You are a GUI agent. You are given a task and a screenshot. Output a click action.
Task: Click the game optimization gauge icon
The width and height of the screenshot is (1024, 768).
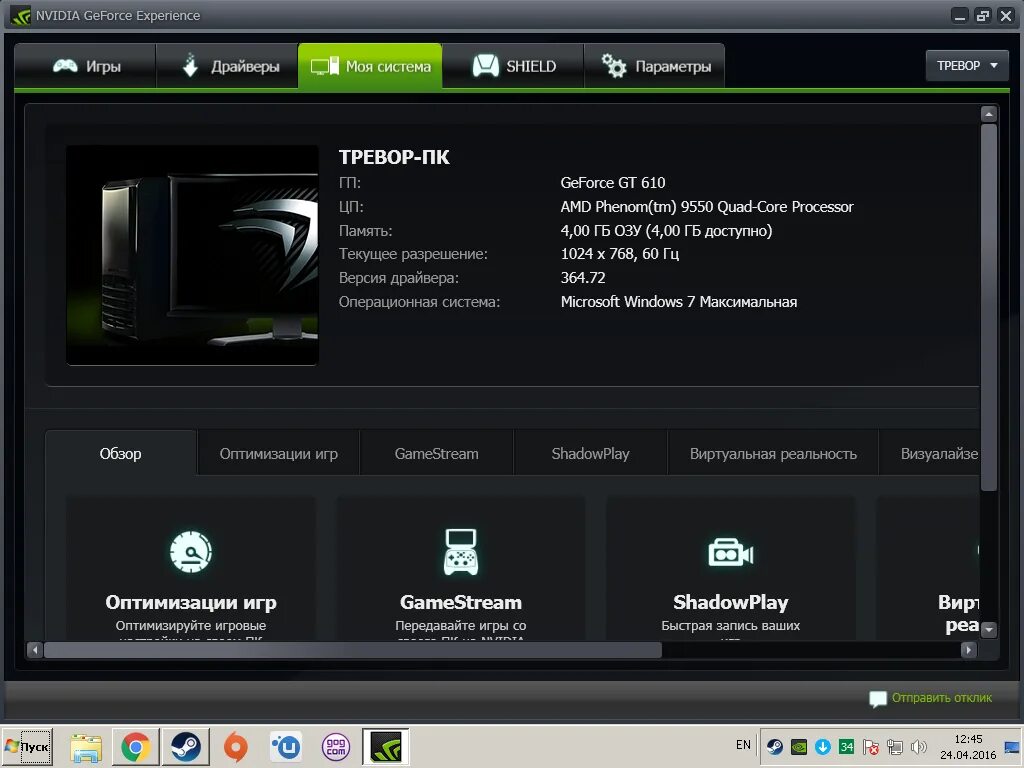click(x=191, y=552)
